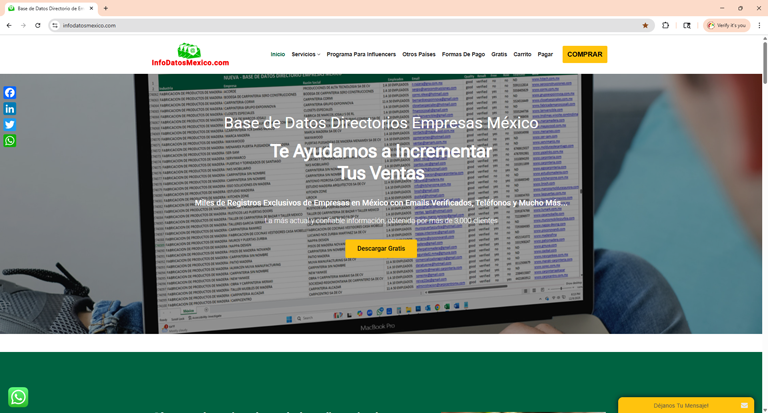Screen dimensions: 768x413
Task: Click the Verify it's you profile button
Action: click(726, 25)
